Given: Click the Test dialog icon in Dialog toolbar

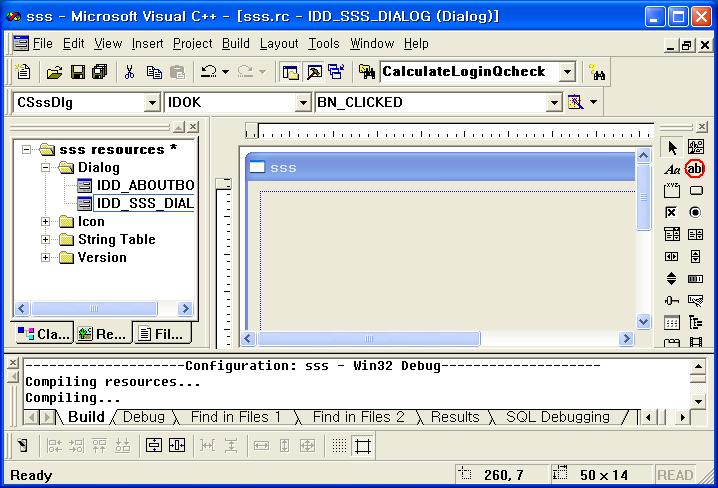Looking at the screenshot, I should click(x=22, y=445).
